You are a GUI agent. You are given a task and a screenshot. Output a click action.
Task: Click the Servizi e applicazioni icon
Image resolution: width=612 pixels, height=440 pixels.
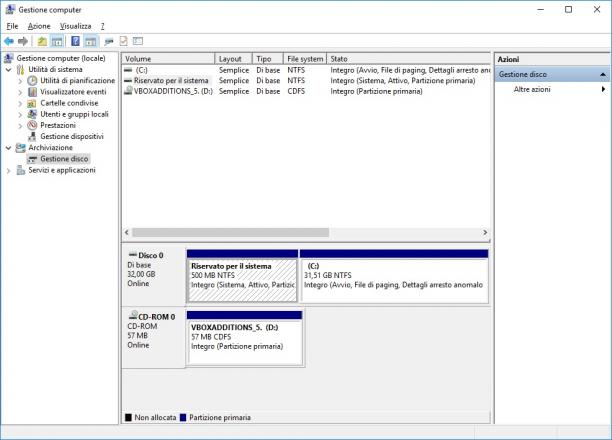(x=21, y=170)
